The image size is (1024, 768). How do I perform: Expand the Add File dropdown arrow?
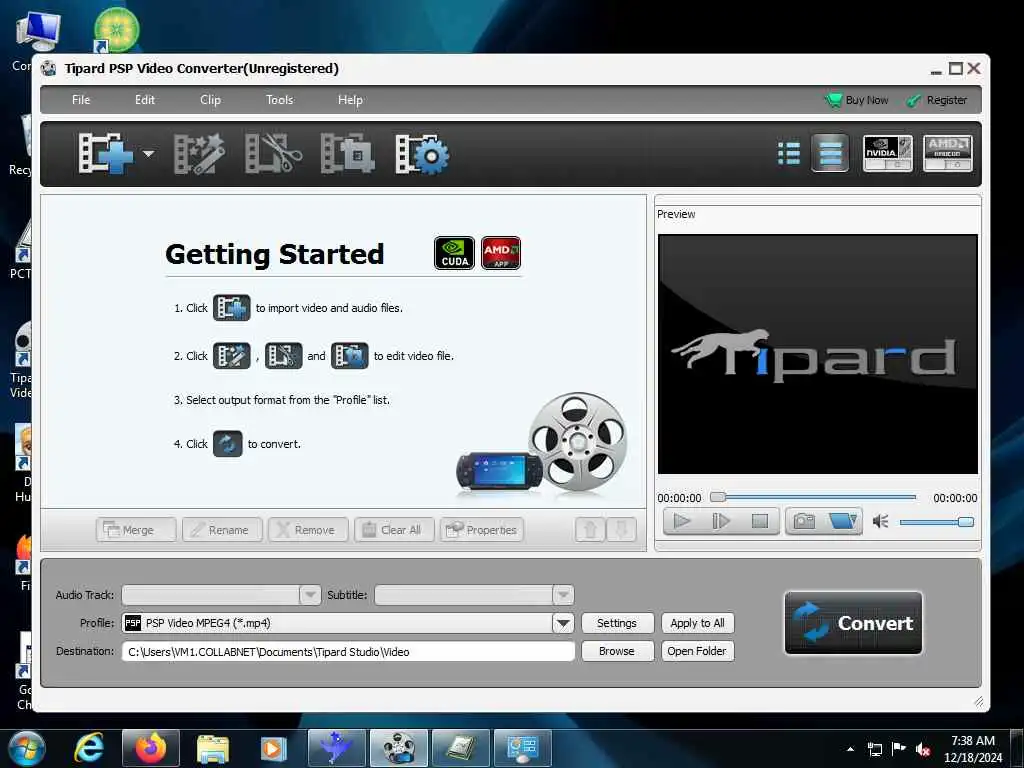[149, 154]
